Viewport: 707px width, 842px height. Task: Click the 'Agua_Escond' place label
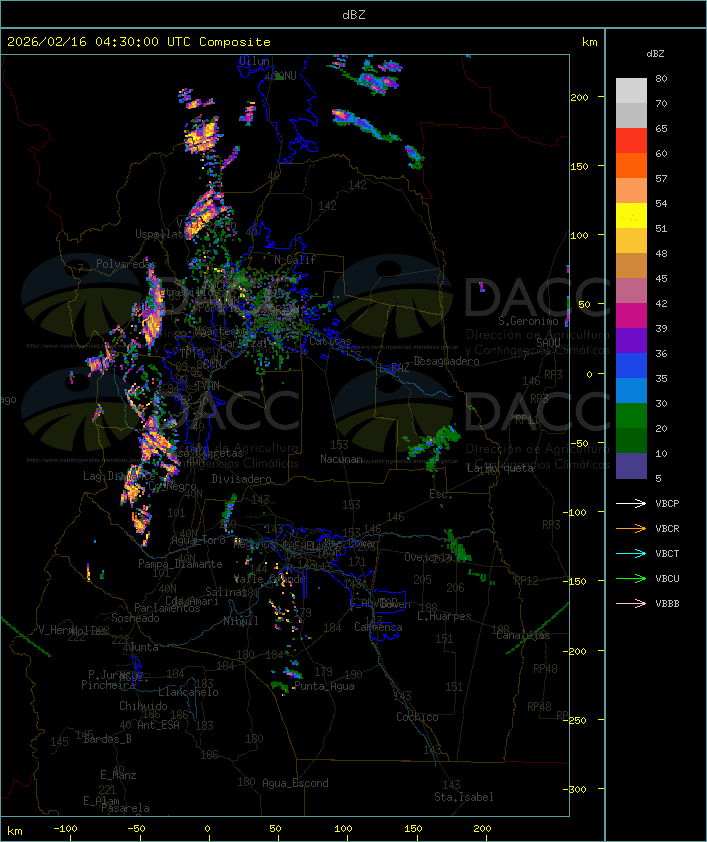[295, 783]
